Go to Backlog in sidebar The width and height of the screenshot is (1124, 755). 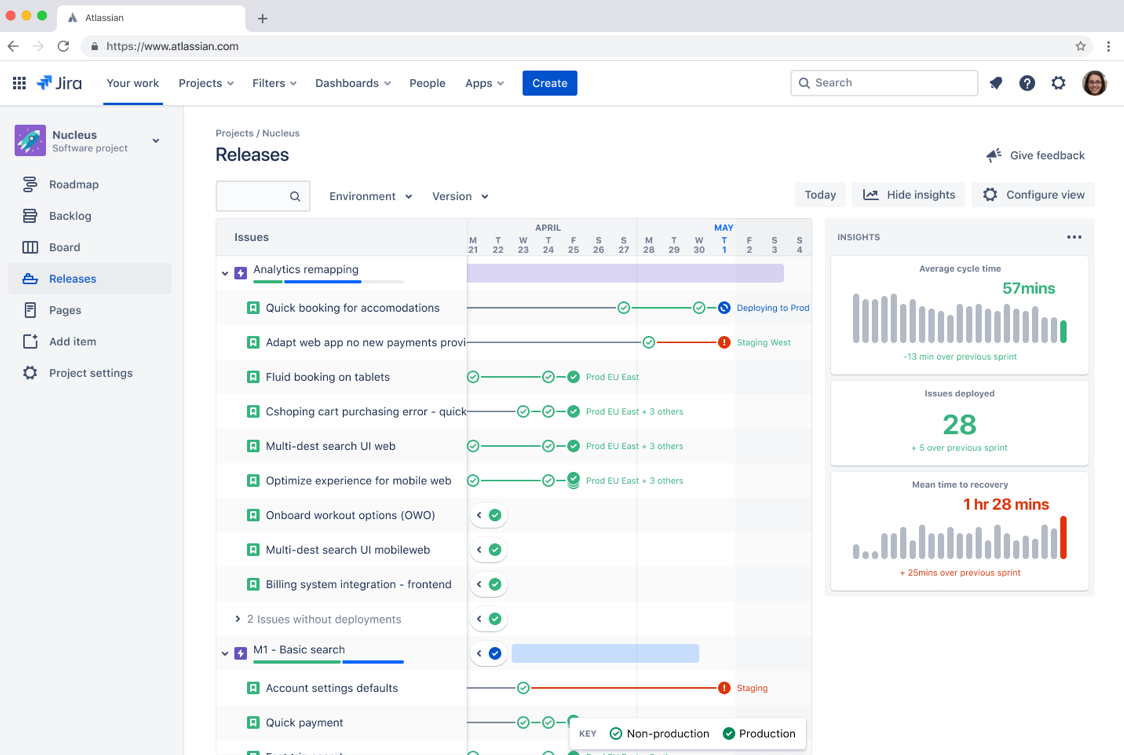tap(69, 216)
